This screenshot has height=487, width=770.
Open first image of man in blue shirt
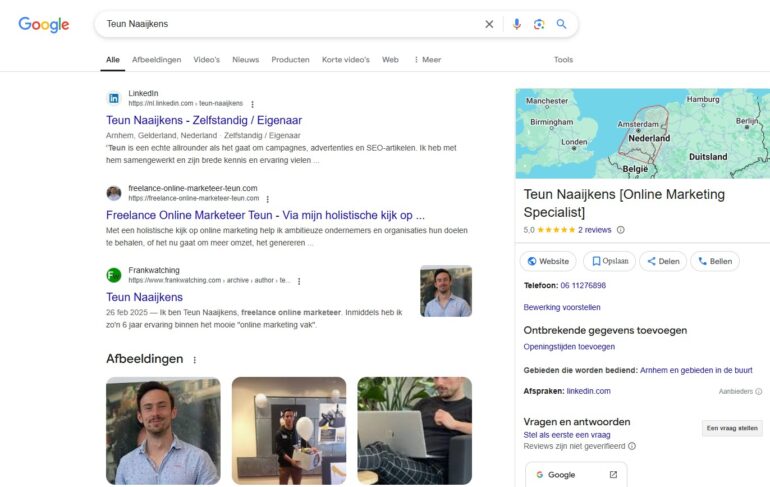coord(163,431)
